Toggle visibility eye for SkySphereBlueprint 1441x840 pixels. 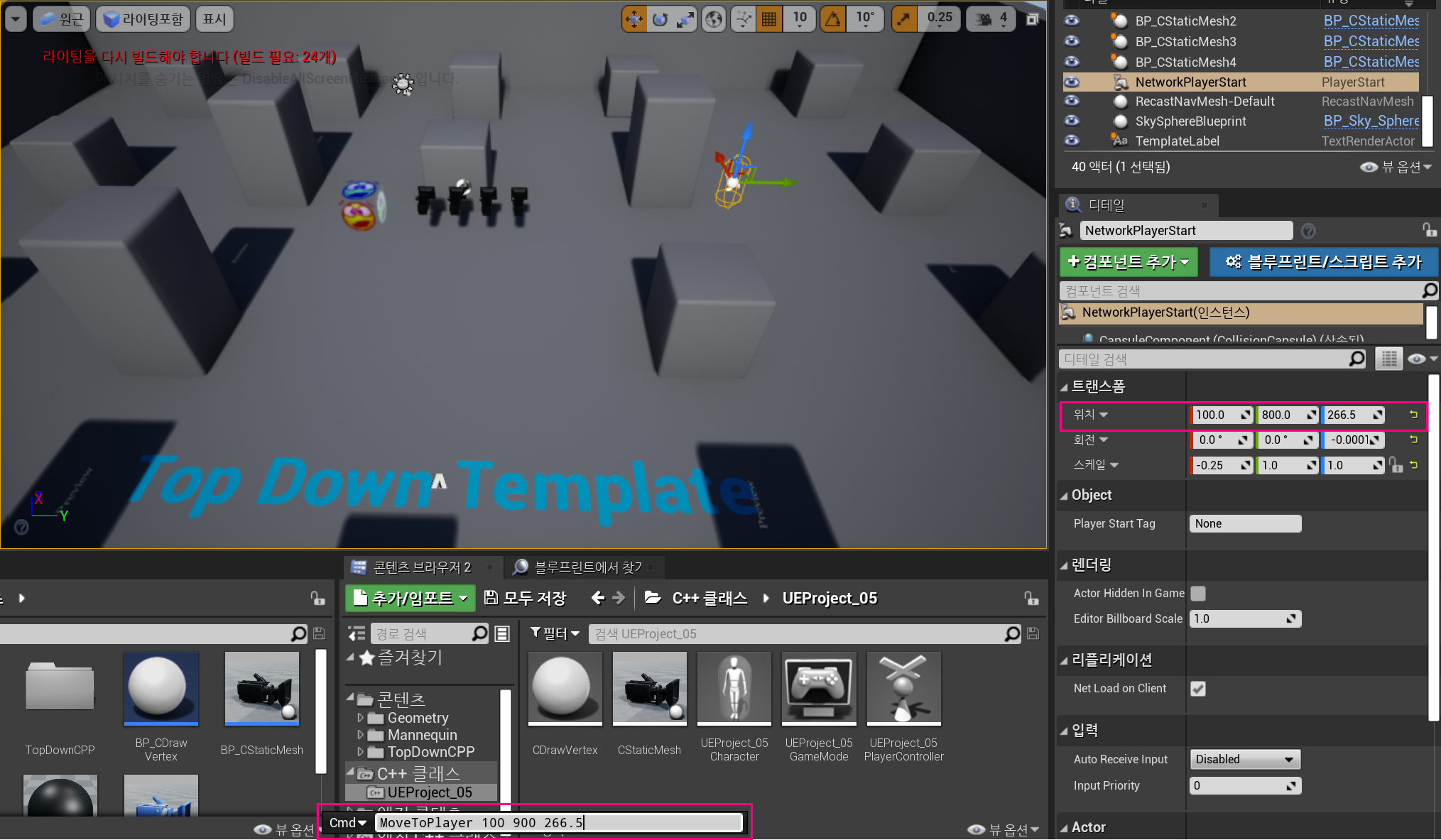[x=1072, y=121]
